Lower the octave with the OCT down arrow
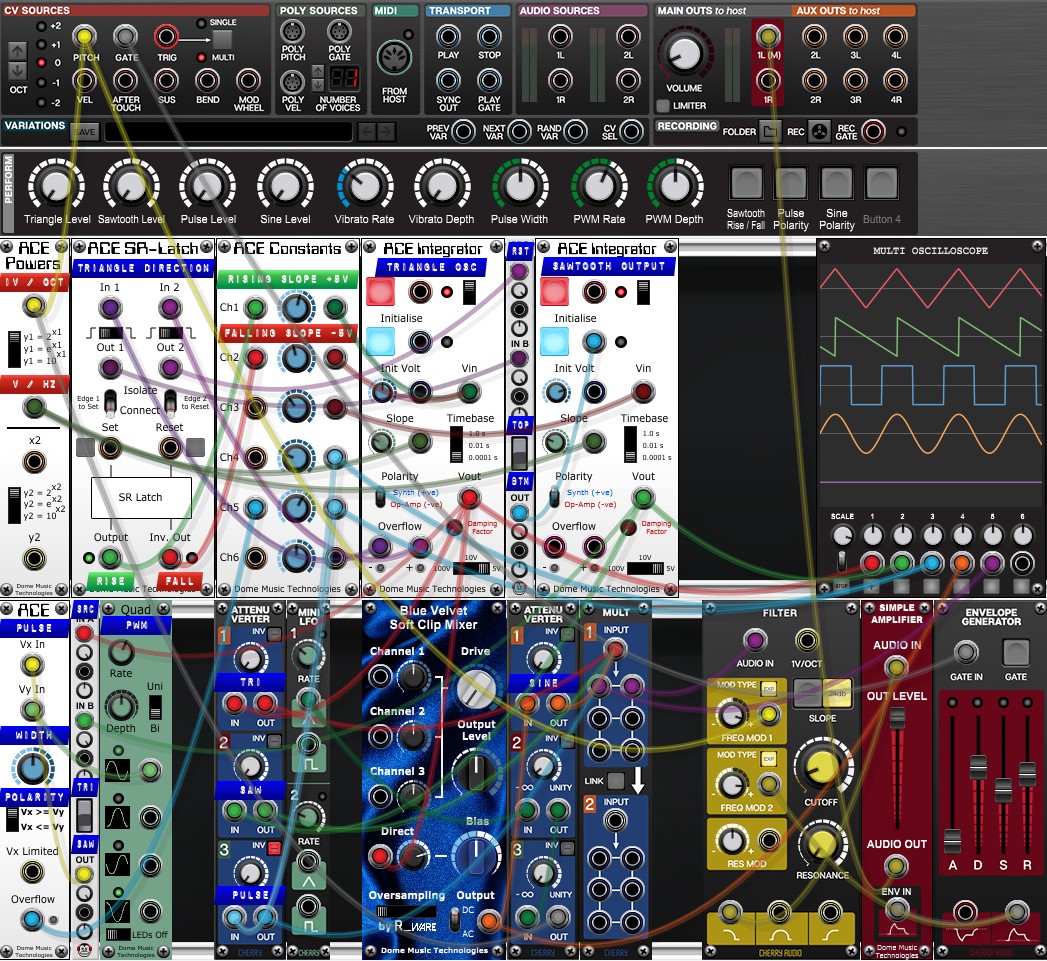 [17, 70]
